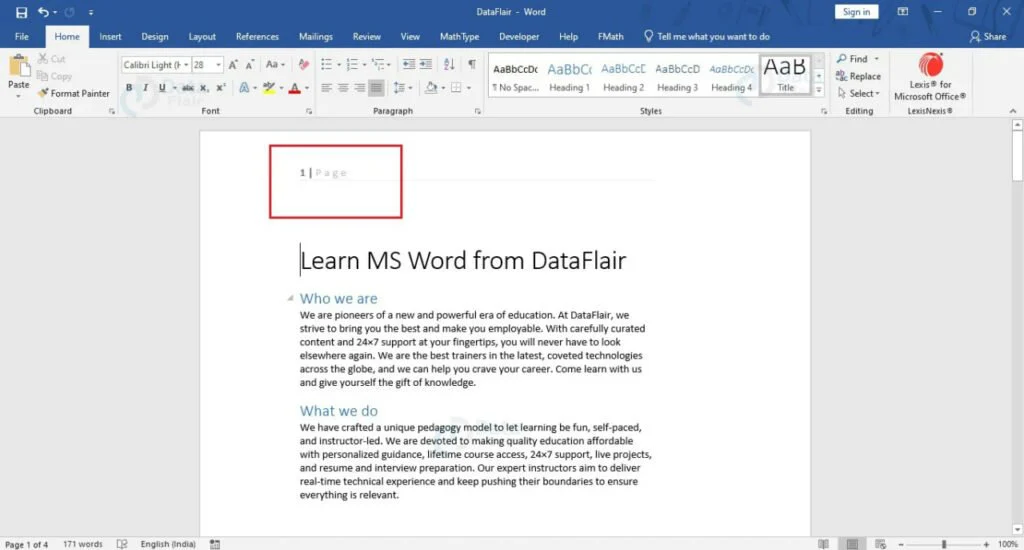Toggle Show/Hide paragraph marks
Image resolution: width=1024 pixels, height=550 pixels.
click(471, 64)
